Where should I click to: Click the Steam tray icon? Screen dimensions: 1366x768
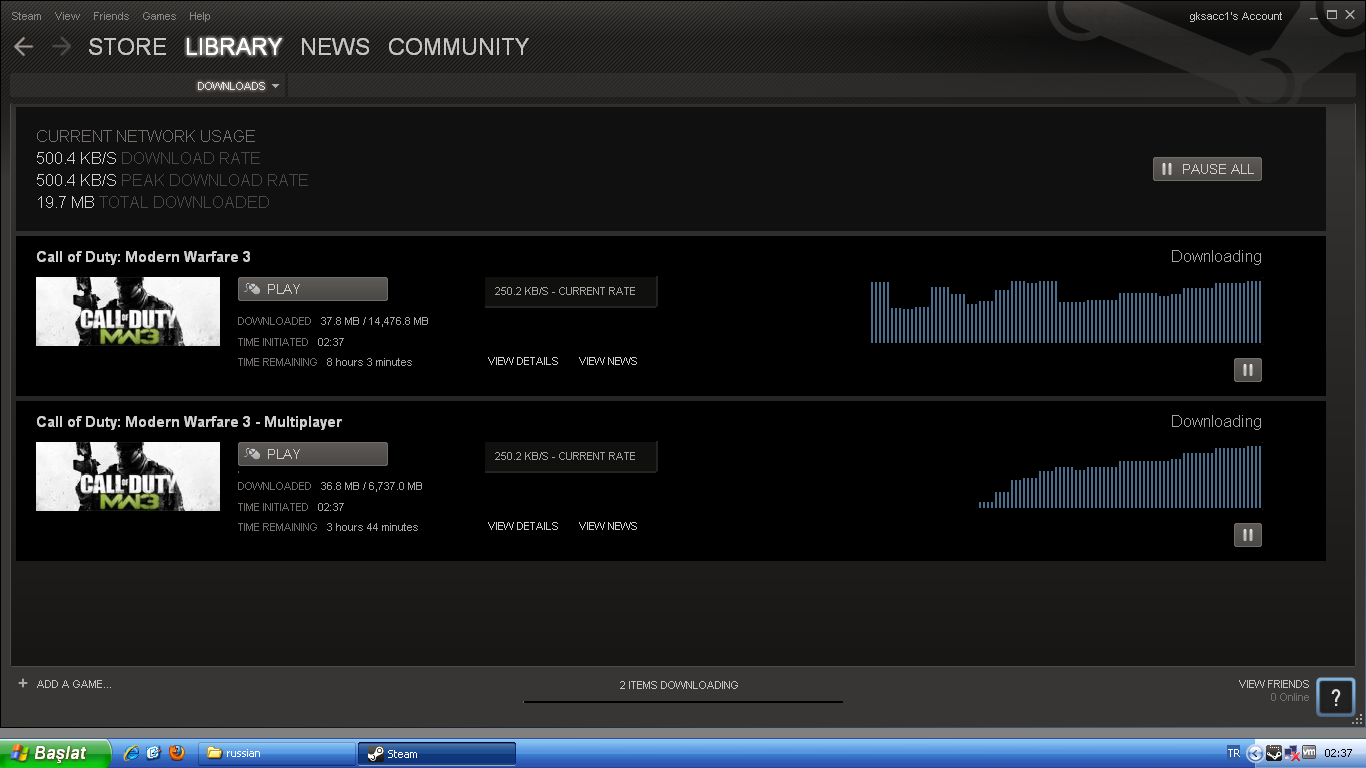point(1274,753)
